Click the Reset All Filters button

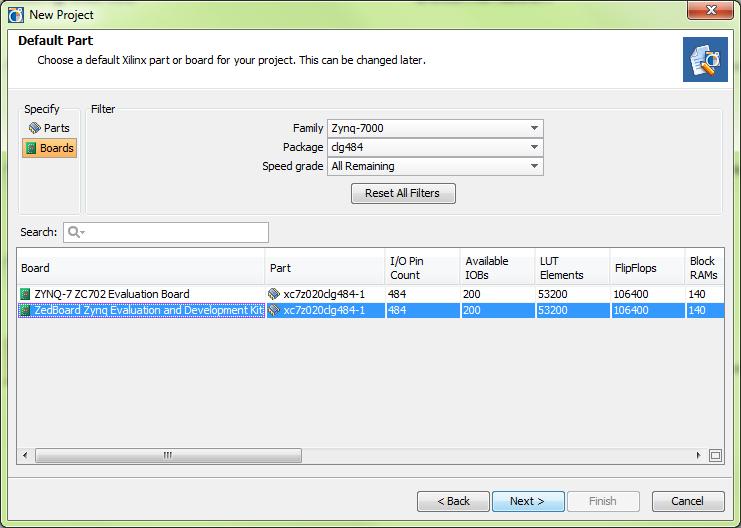click(x=403, y=193)
